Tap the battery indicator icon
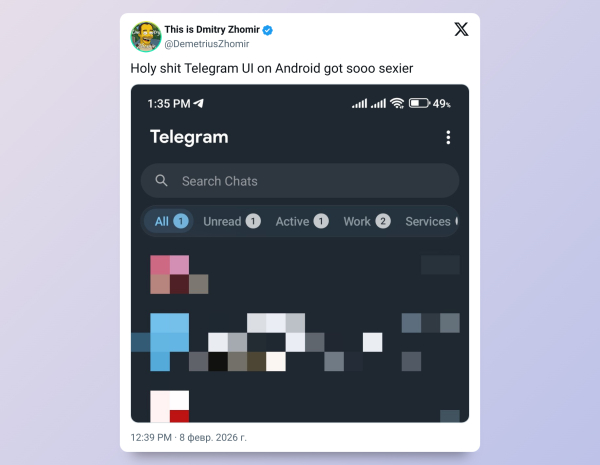 click(x=419, y=103)
